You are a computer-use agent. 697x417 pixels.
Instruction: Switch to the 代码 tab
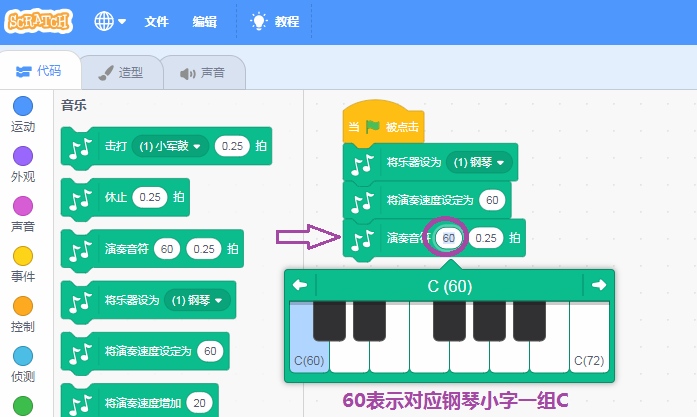[x=40, y=71]
